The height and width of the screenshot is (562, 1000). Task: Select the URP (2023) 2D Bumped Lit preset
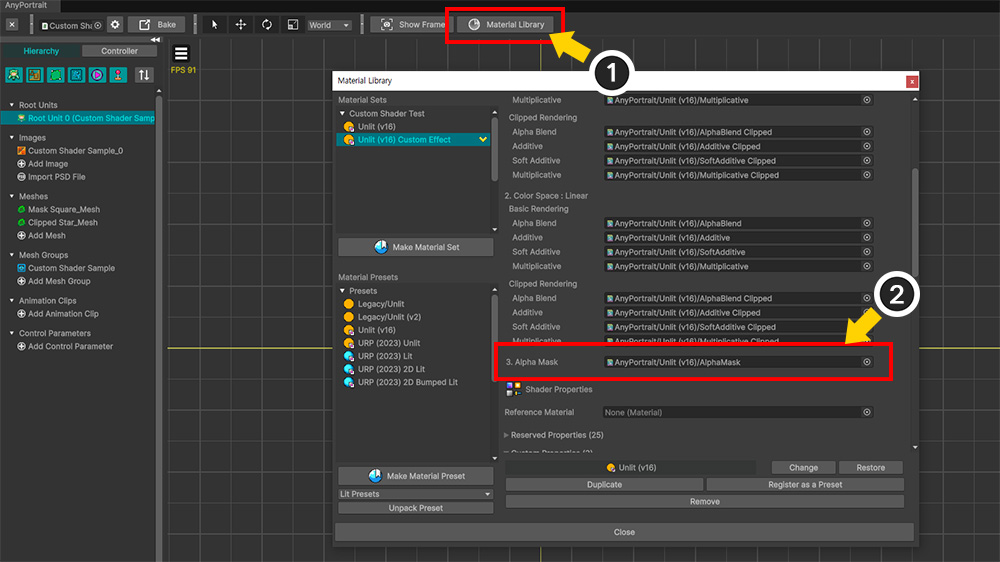click(408, 382)
